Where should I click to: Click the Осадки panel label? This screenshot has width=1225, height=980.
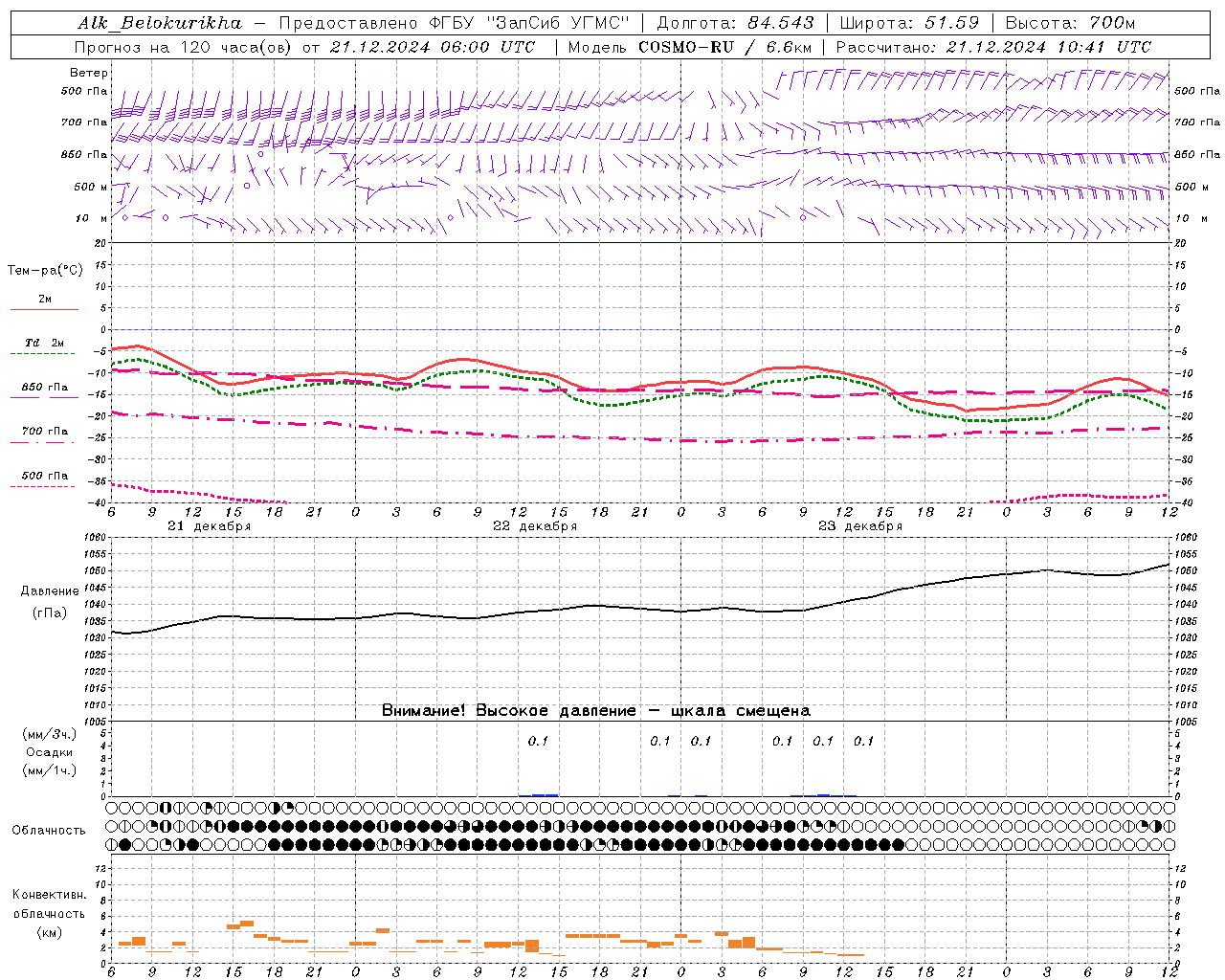tap(50, 752)
